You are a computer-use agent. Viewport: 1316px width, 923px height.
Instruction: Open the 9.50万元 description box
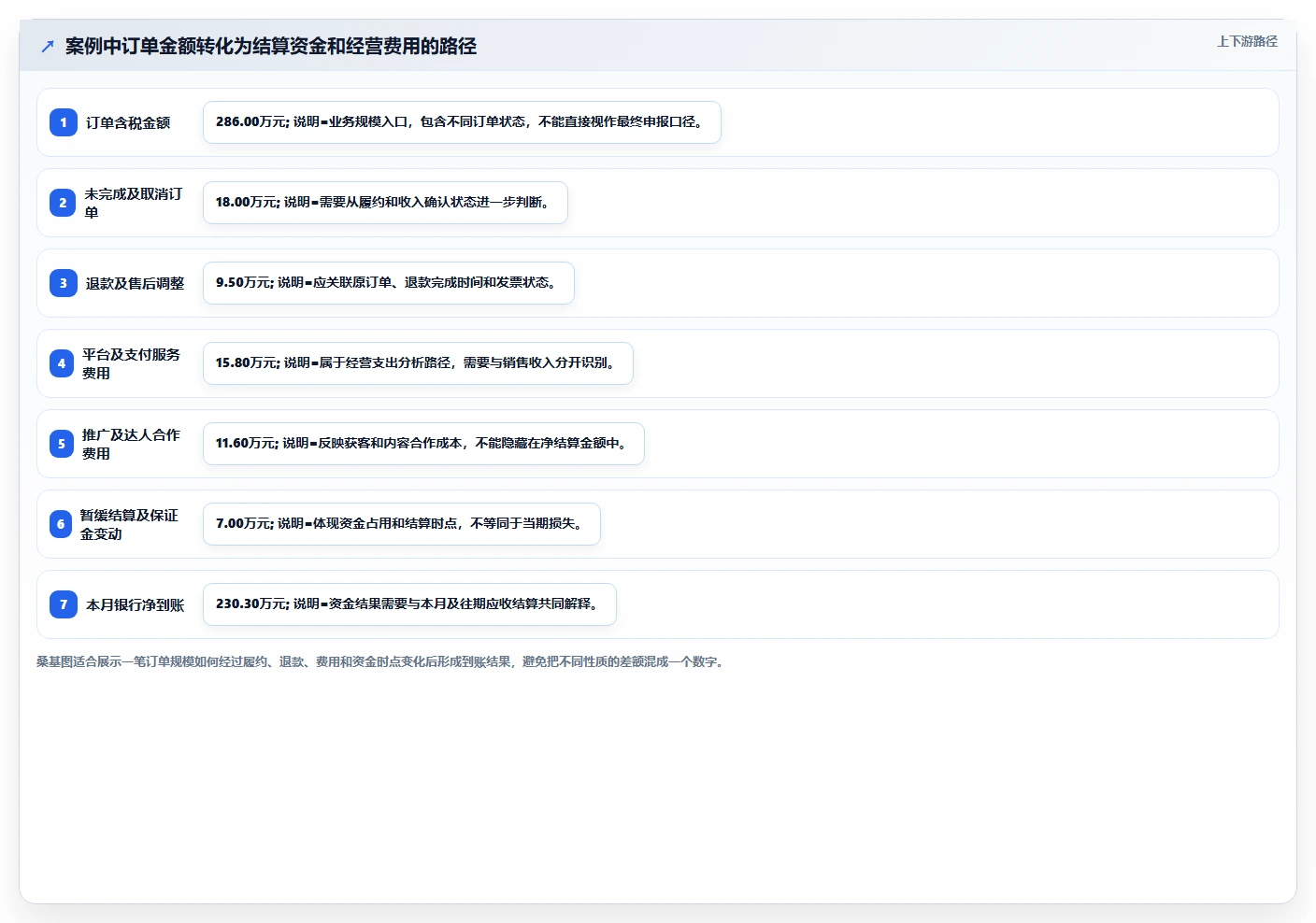tap(389, 283)
